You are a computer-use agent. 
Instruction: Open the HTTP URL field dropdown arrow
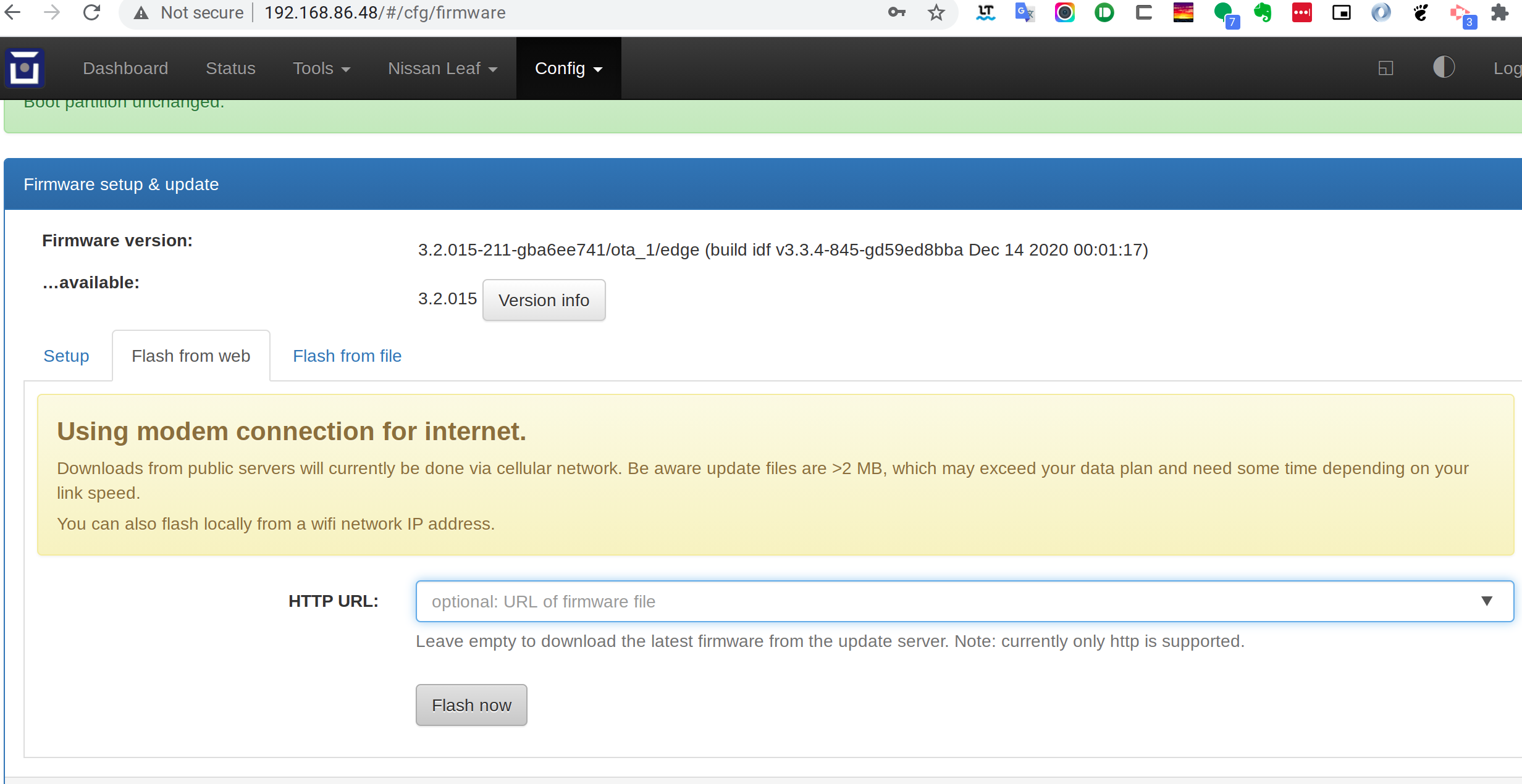click(x=1486, y=601)
